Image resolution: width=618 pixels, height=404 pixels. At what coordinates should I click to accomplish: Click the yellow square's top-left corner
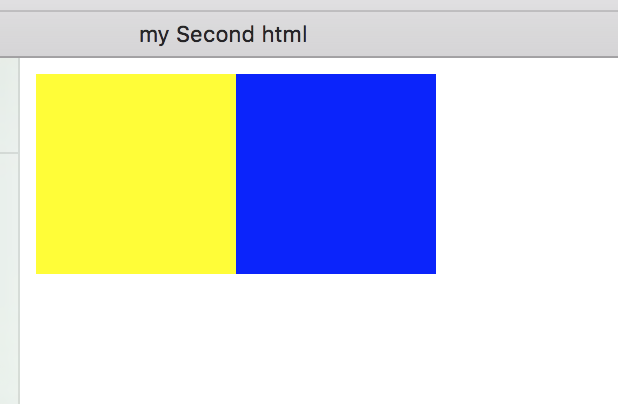37,75
